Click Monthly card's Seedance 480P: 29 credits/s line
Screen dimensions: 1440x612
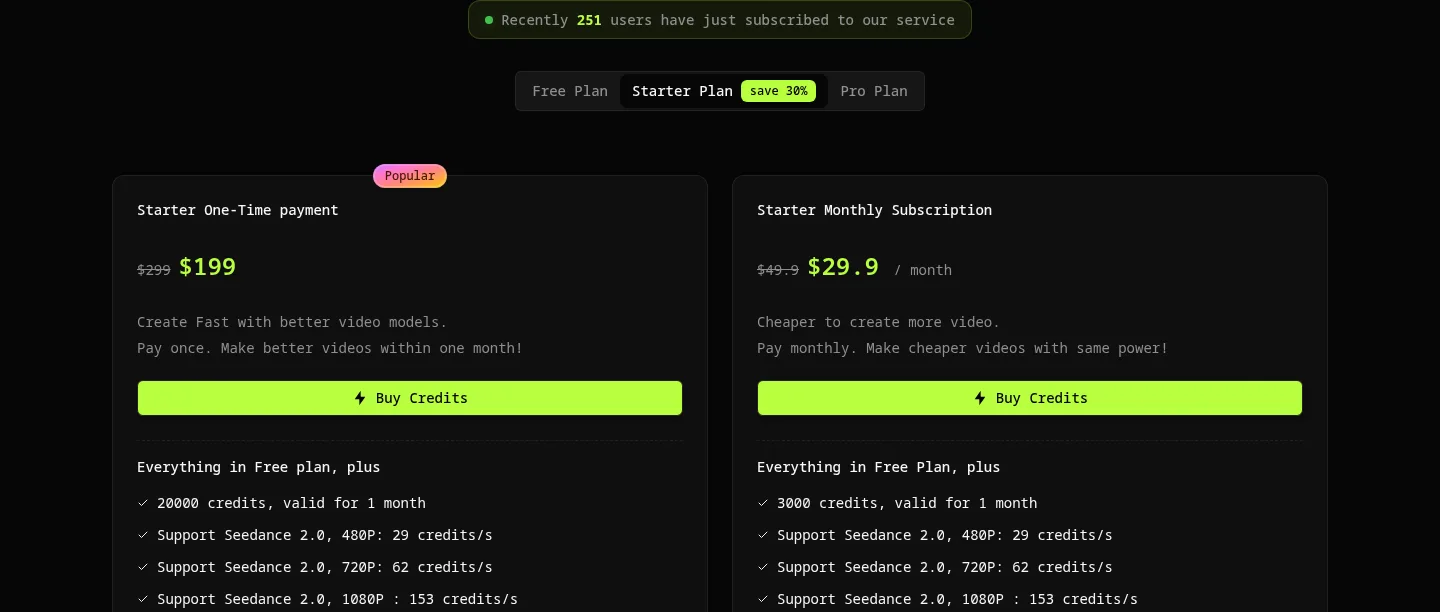tap(945, 535)
